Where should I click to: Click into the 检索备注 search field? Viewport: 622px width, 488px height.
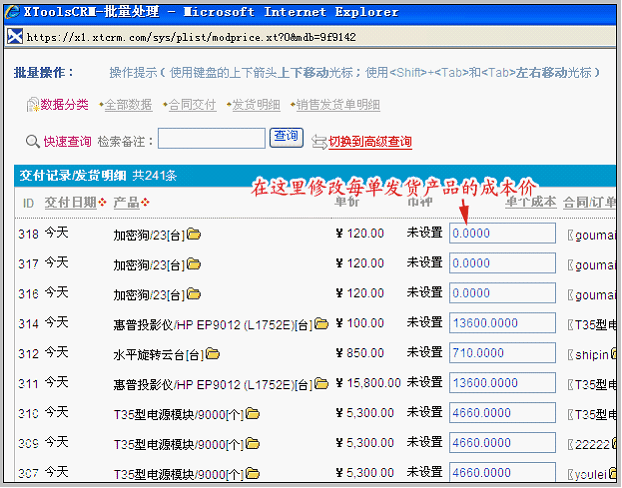pyautogui.click(x=211, y=139)
